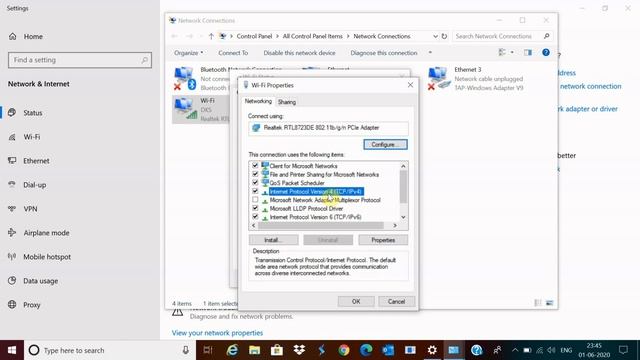This screenshot has width=640, height=360.
Task: Expand more toolbar commands chevron
Action: click(430, 53)
